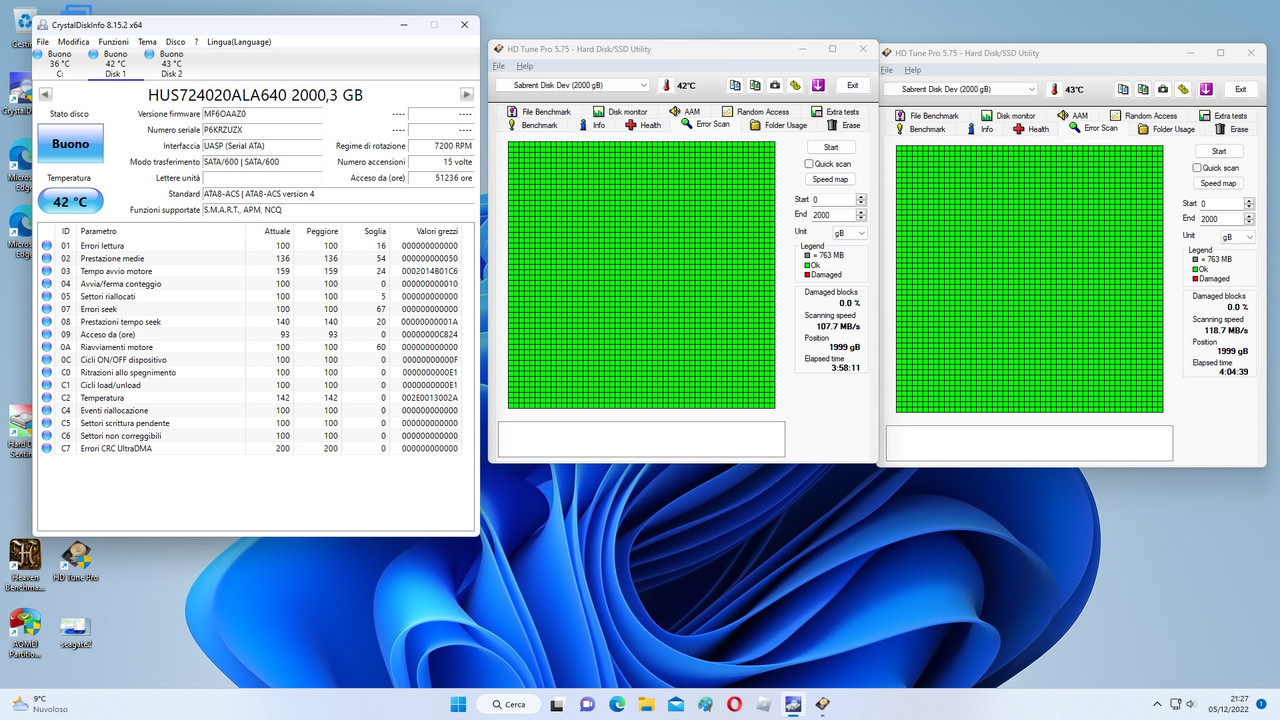
Task: Click status orb of Temperatura SMART row
Action: (x=46, y=398)
